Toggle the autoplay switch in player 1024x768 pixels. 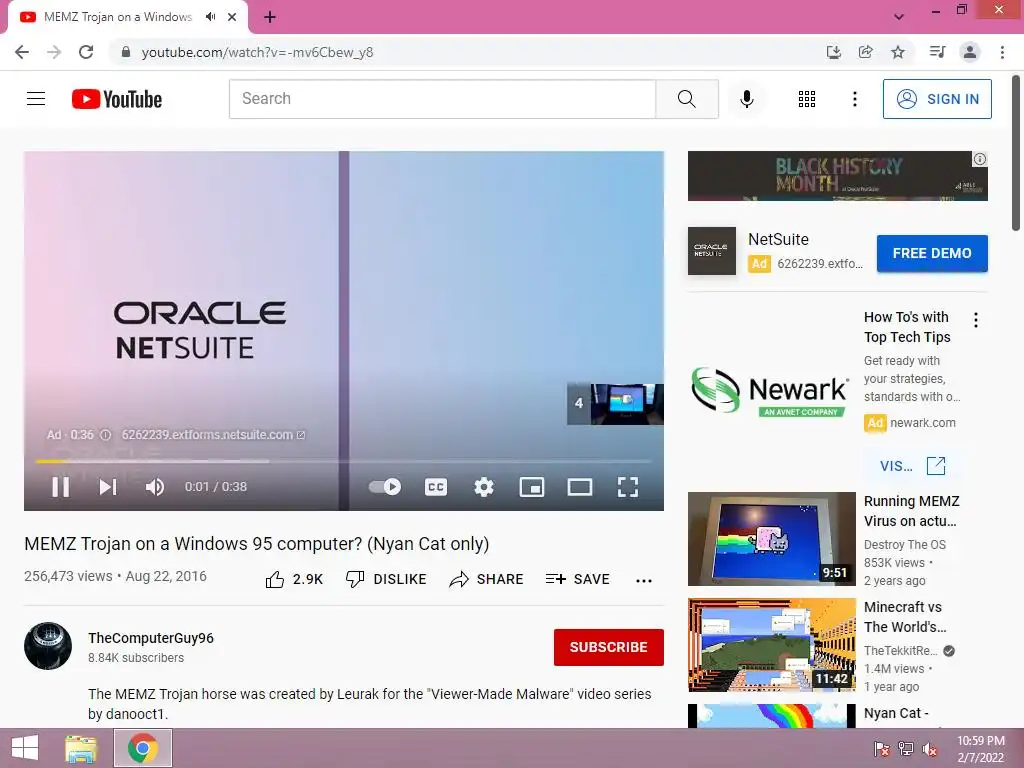click(385, 487)
